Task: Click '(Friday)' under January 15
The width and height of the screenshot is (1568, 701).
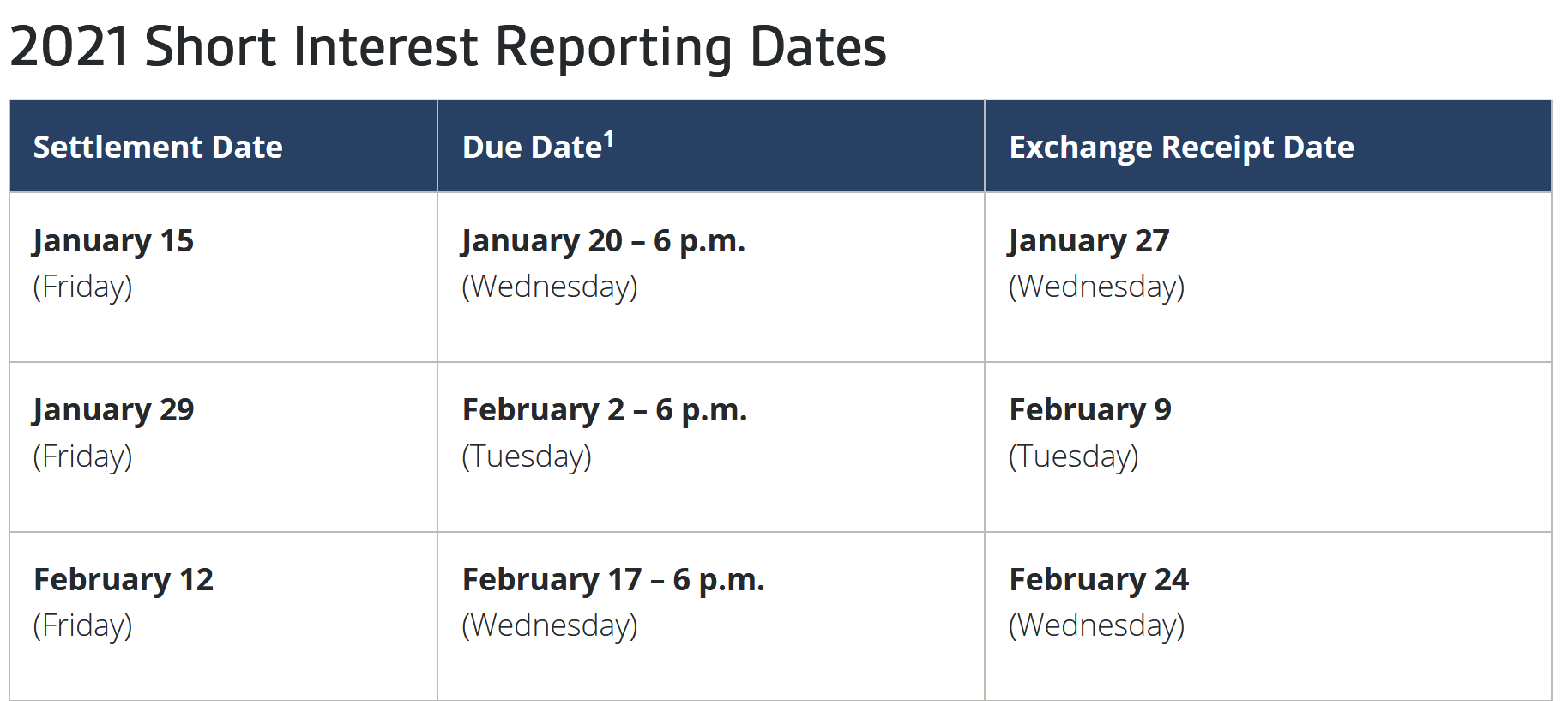Action: (x=82, y=287)
